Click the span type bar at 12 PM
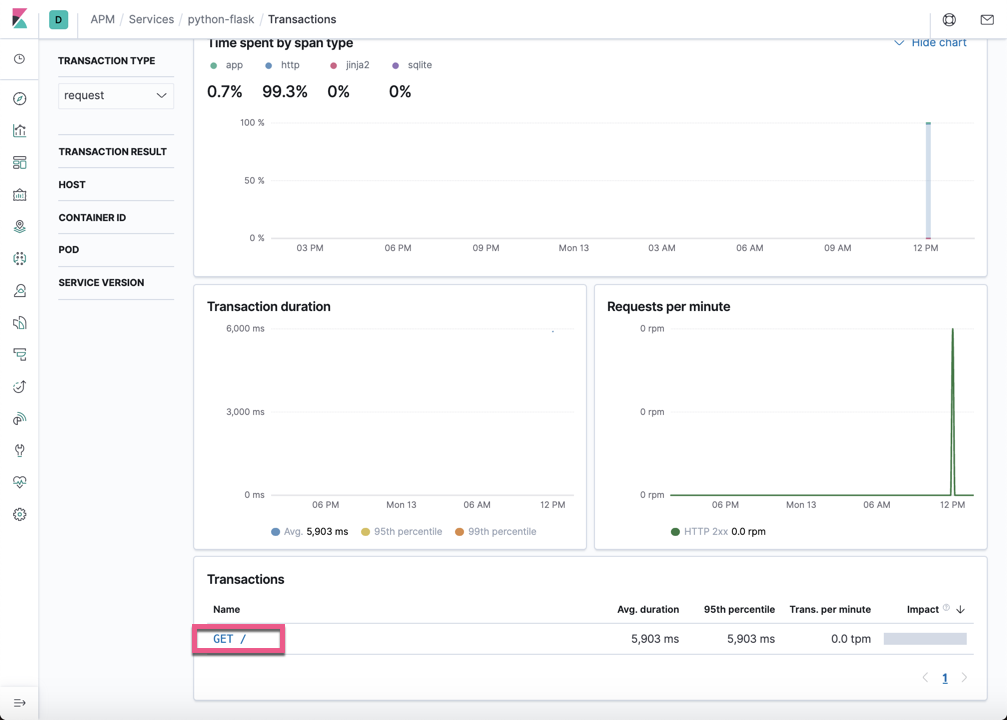 pyautogui.click(x=928, y=180)
